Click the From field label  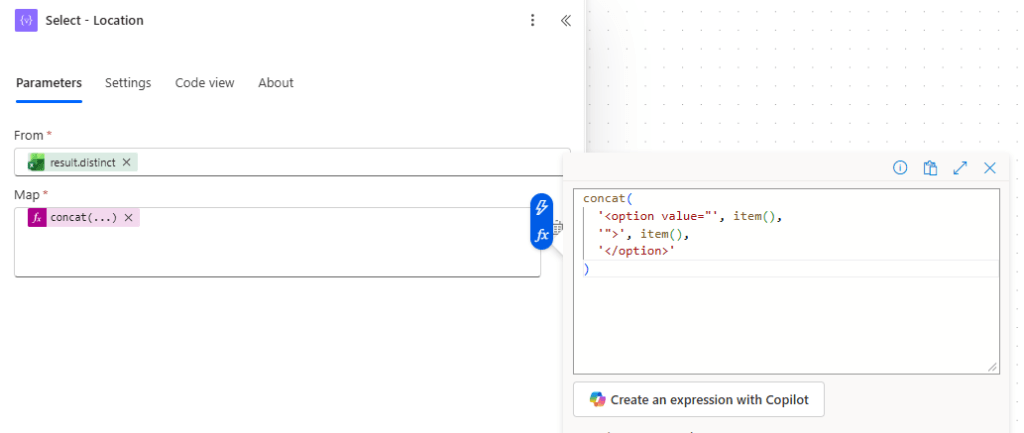coord(29,135)
